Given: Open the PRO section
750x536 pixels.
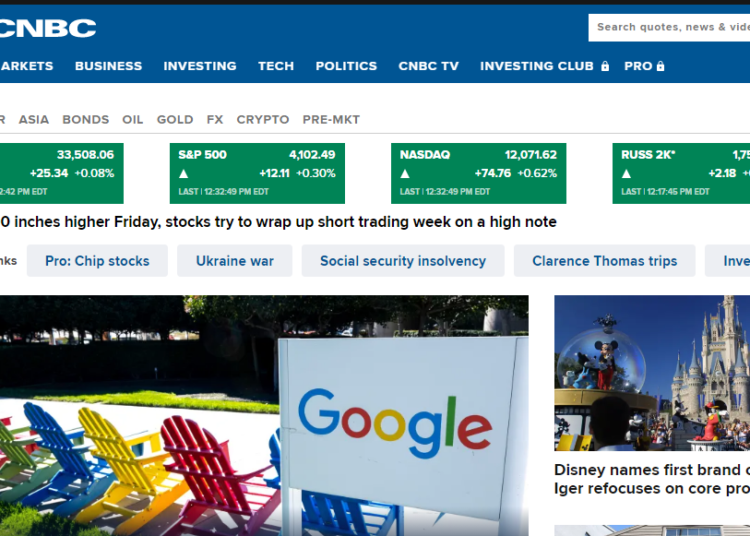Looking at the screenshot, I should click(638, 66).
